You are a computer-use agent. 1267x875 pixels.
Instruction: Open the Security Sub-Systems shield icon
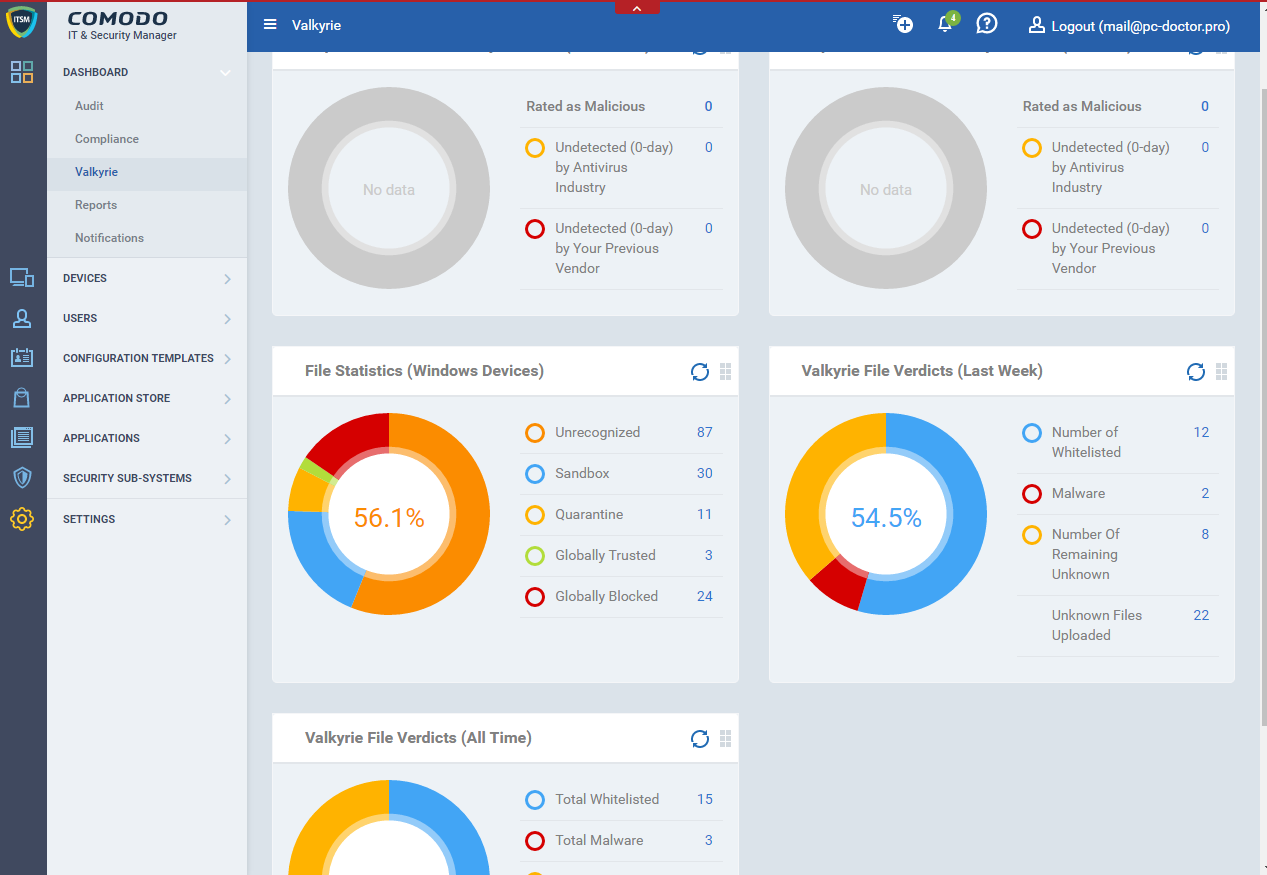(x=22, y=478)
